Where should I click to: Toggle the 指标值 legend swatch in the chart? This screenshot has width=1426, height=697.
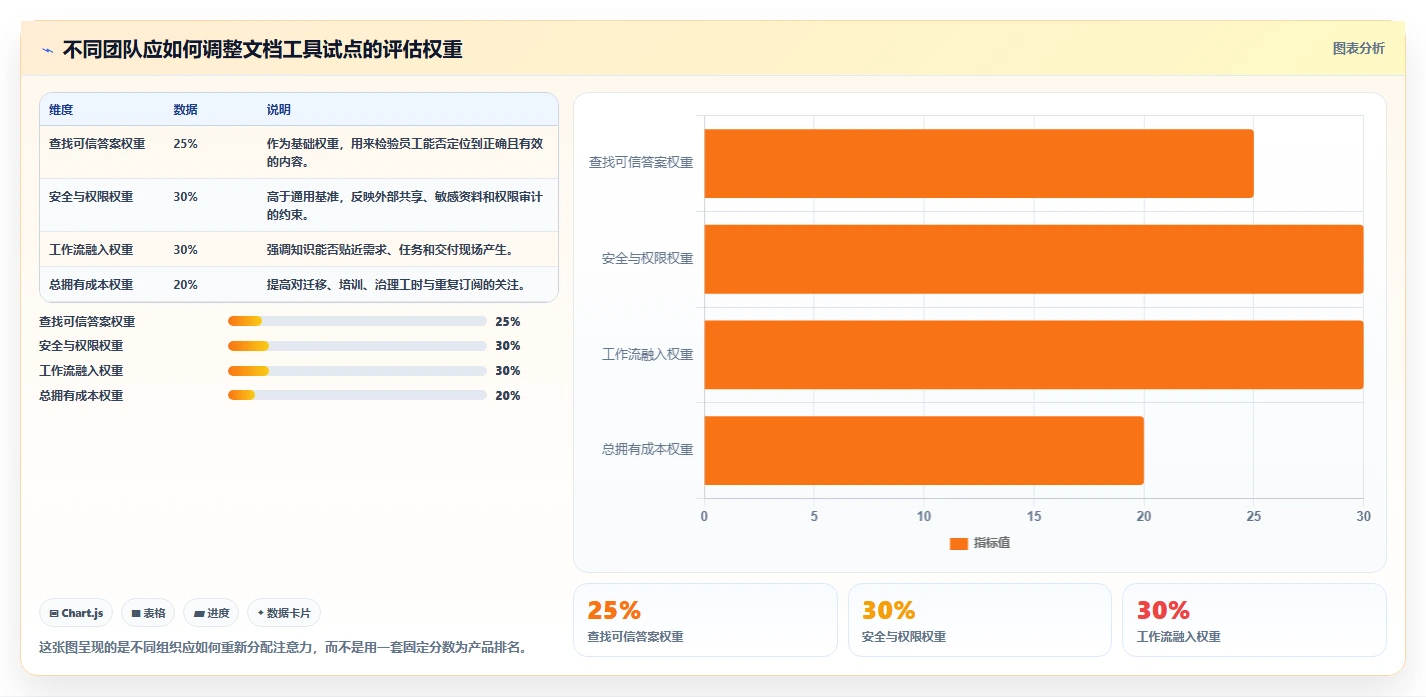958,543
